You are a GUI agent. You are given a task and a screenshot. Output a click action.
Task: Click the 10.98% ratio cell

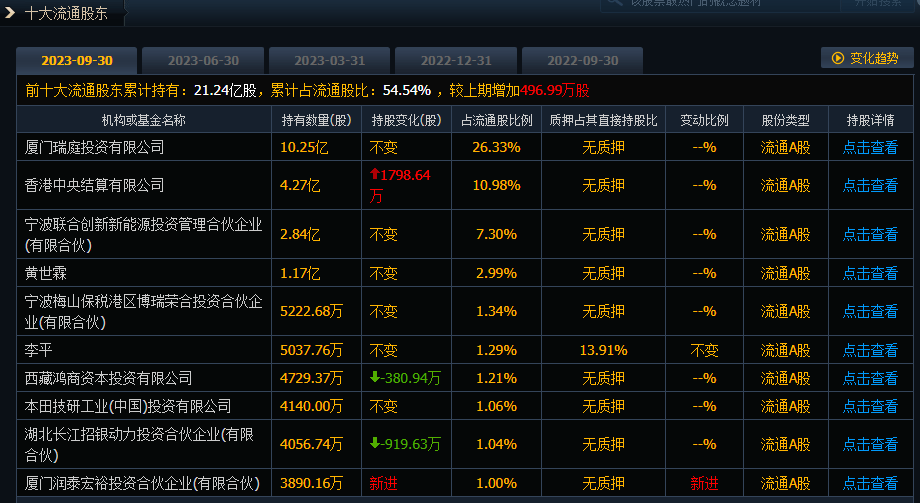pyautogui.click(x=496, y=185)
